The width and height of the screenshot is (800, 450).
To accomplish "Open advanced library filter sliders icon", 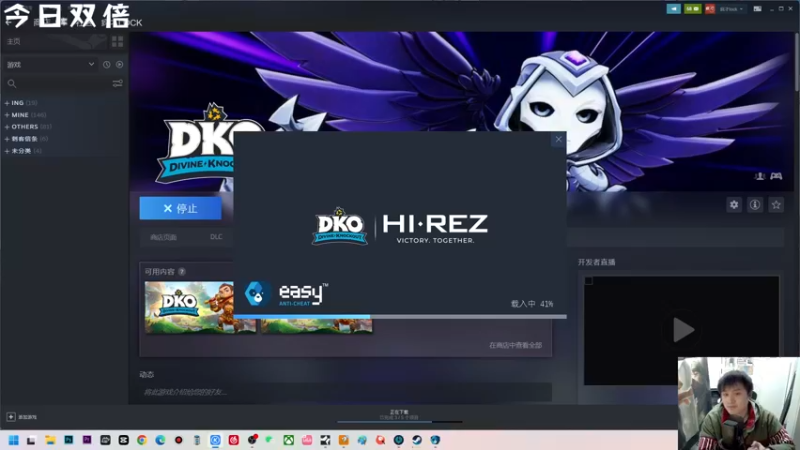I will click(117, 83).
